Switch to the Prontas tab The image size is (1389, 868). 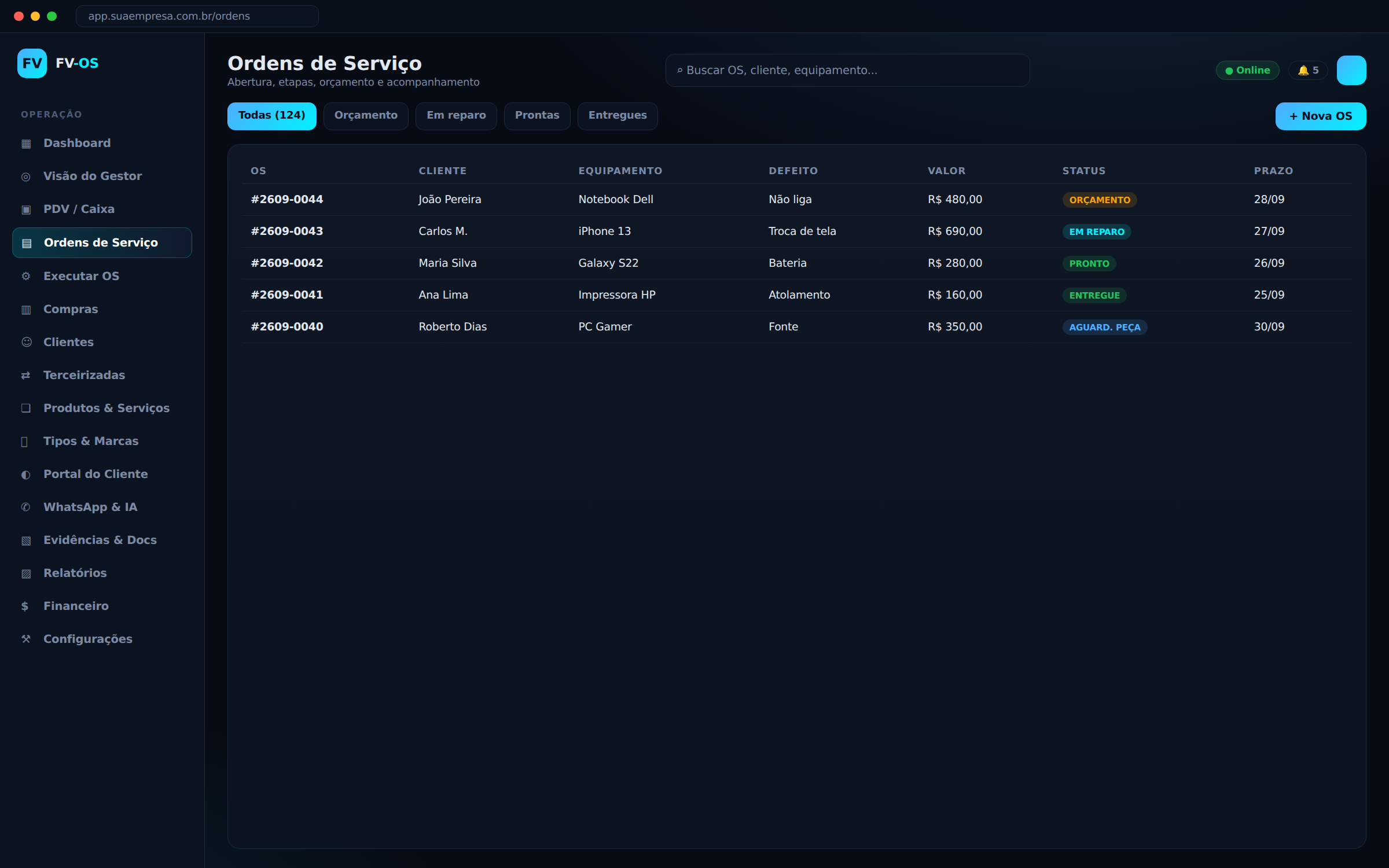coord(537,116)
